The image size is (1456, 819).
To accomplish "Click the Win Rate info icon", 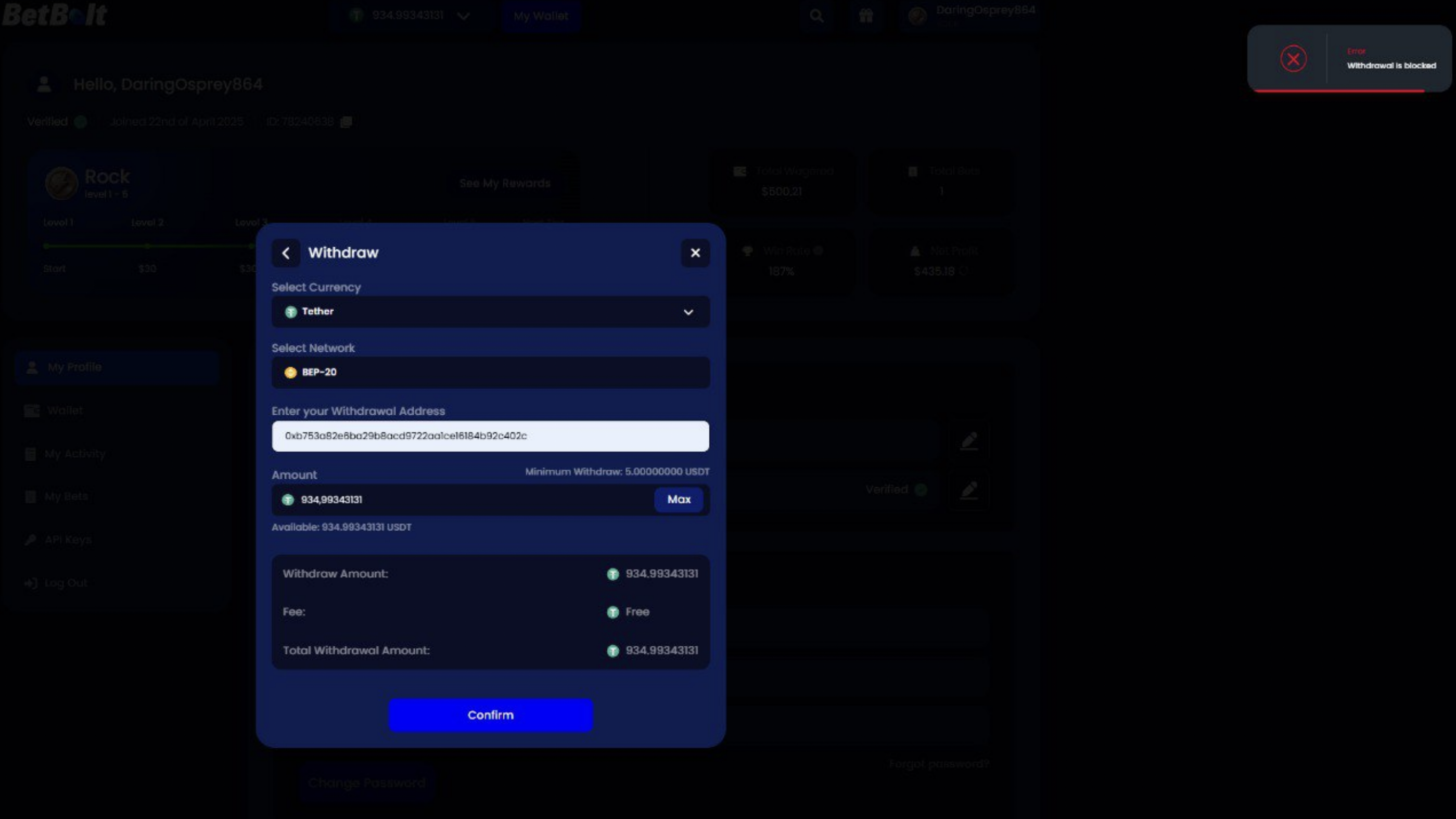I will (x=818, y=250).
